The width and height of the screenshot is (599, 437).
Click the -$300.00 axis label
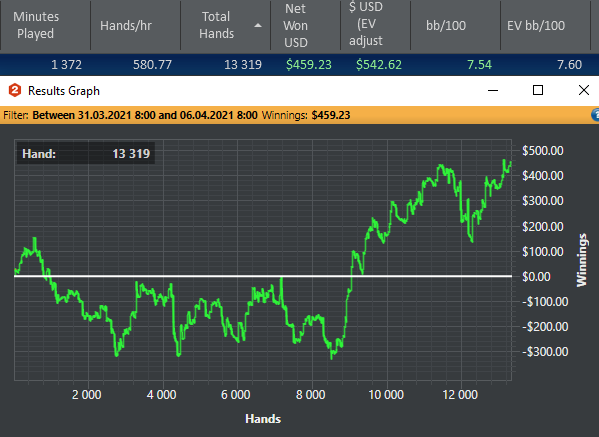[545, 351]
